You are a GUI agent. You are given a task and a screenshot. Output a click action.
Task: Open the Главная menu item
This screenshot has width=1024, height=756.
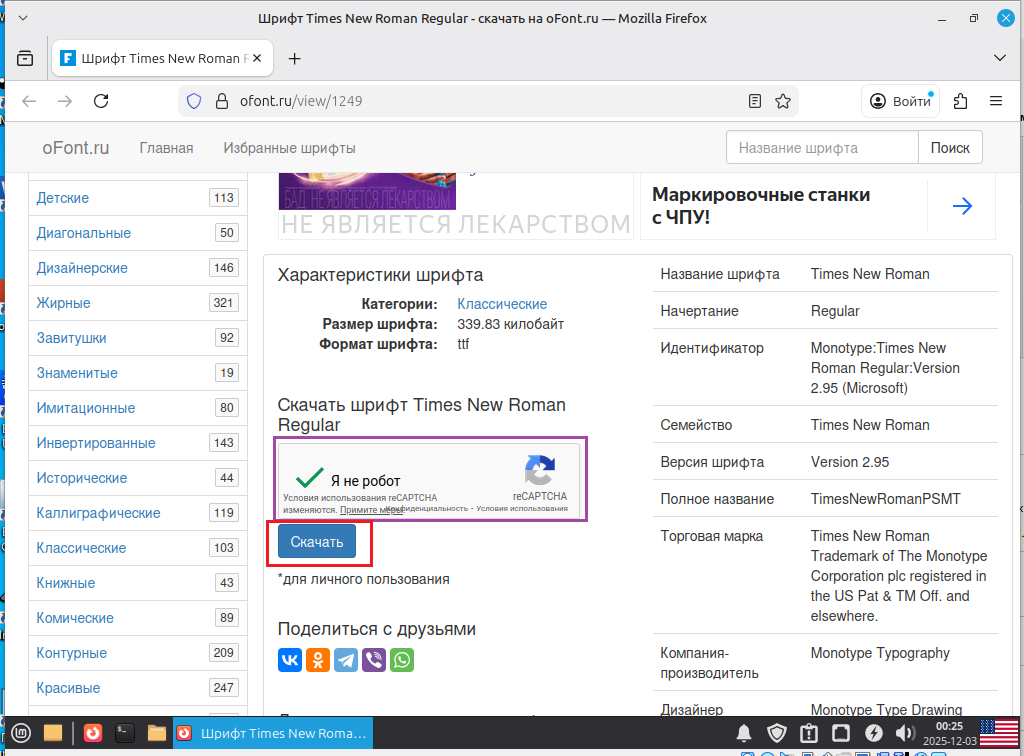167,148
